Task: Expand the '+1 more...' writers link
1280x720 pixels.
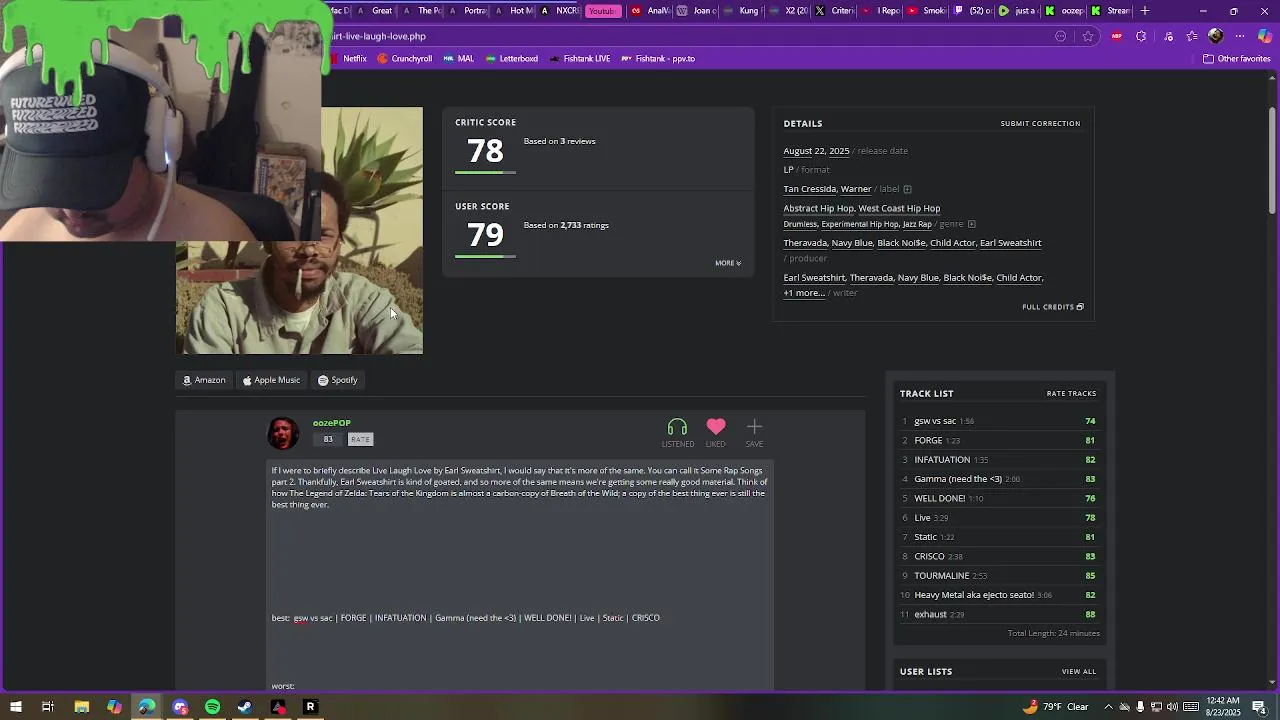Action: pos(804,293)
